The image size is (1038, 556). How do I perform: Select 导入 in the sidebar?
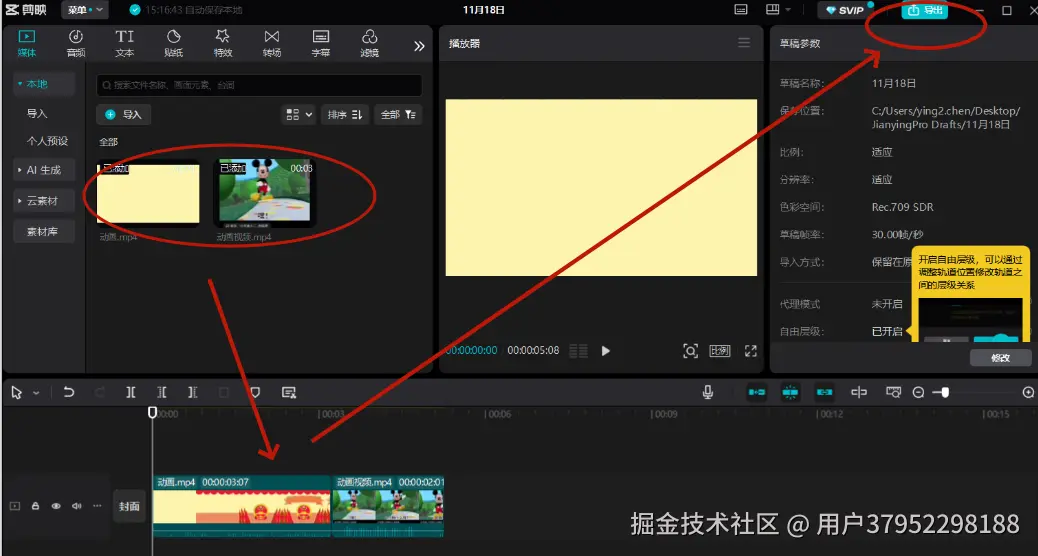pos(37,114)
